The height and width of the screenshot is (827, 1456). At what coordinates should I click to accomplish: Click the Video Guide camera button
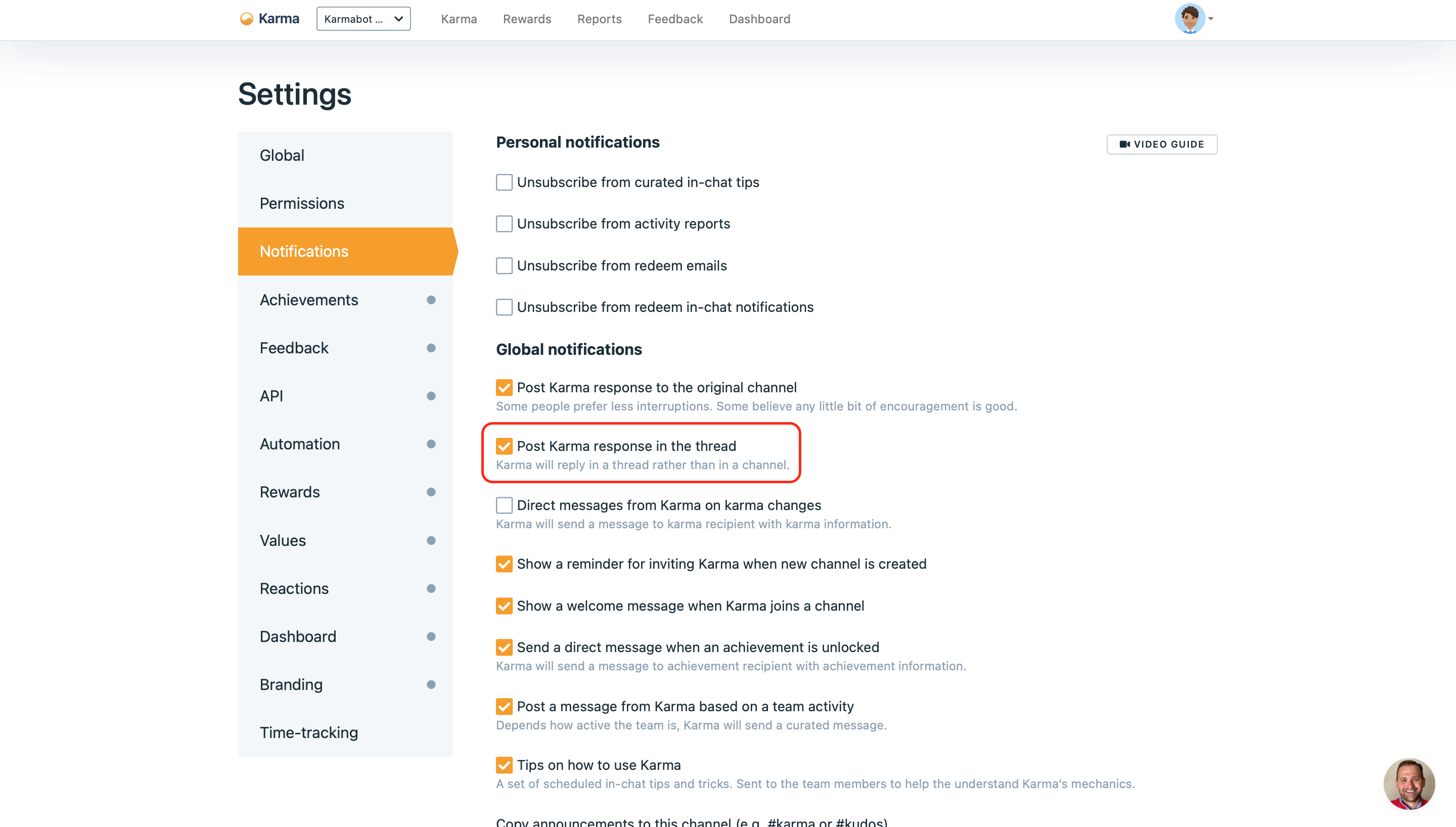click(1161, 144)
